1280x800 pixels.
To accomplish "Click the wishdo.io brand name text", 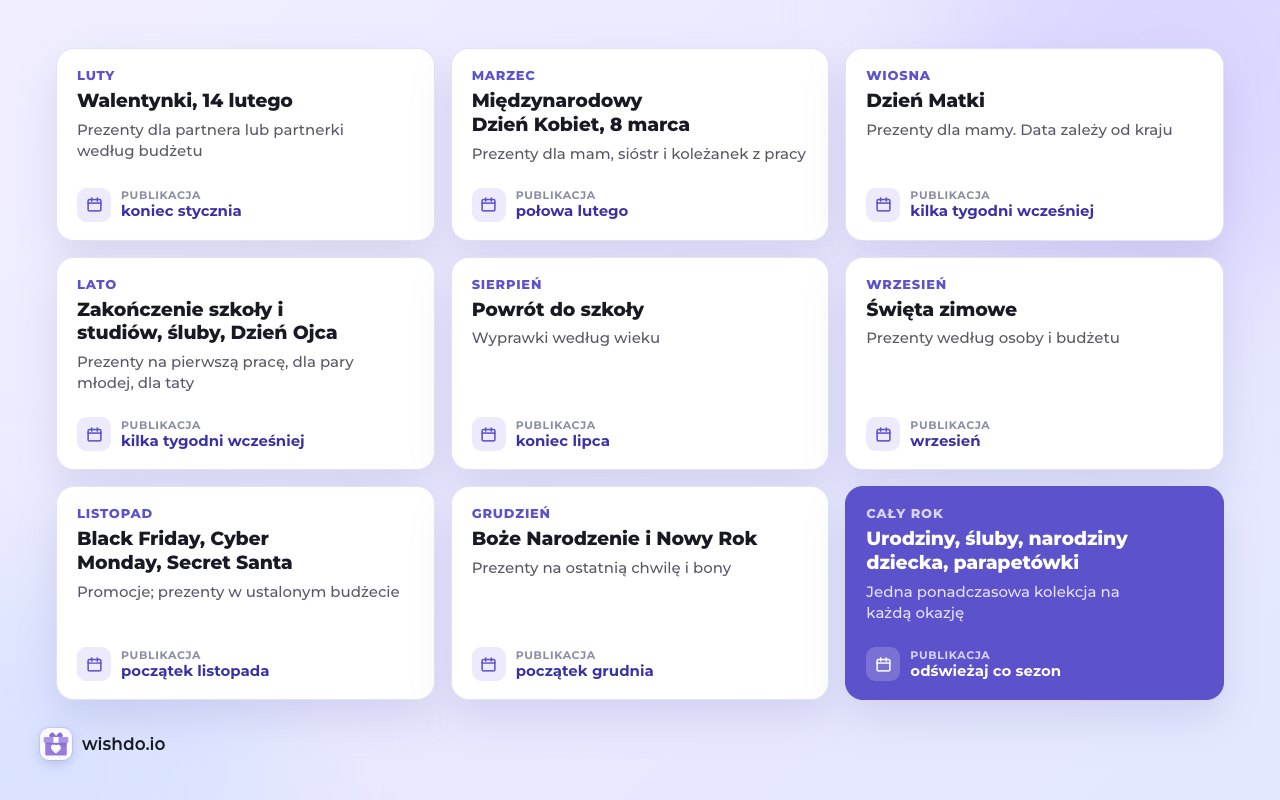I will point(124,744).
